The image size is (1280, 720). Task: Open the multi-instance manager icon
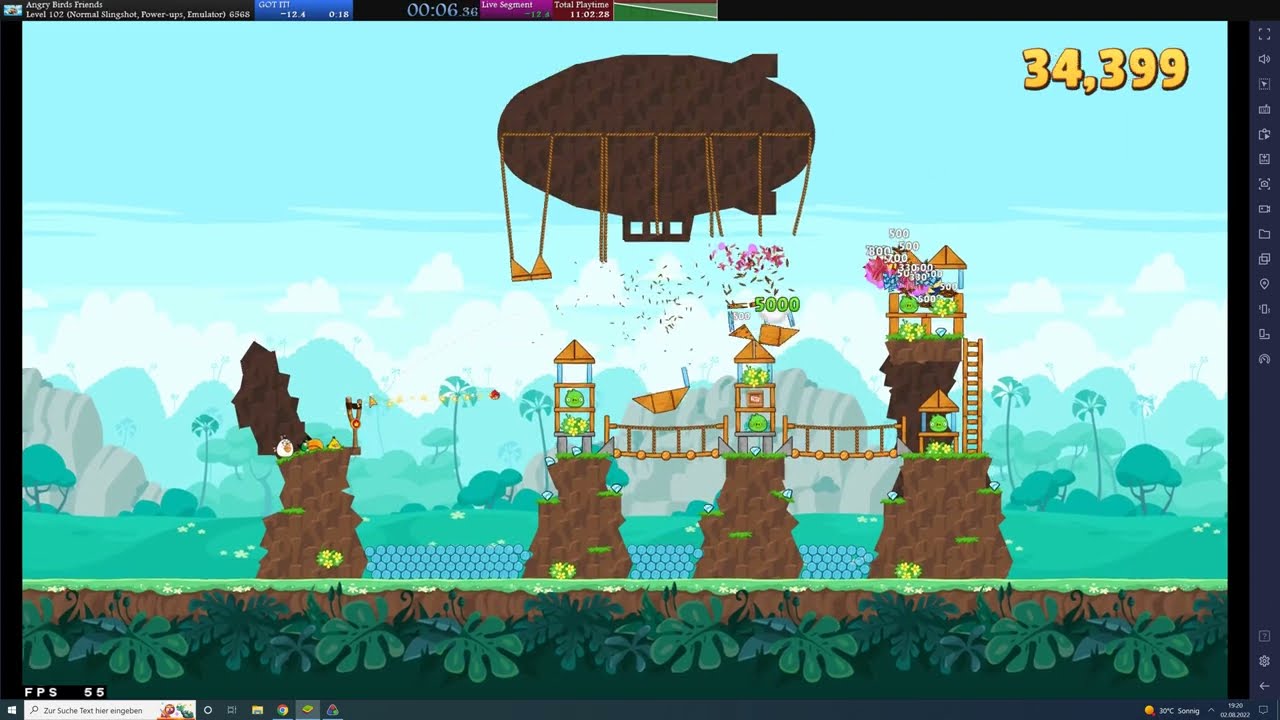point(1264,259)
